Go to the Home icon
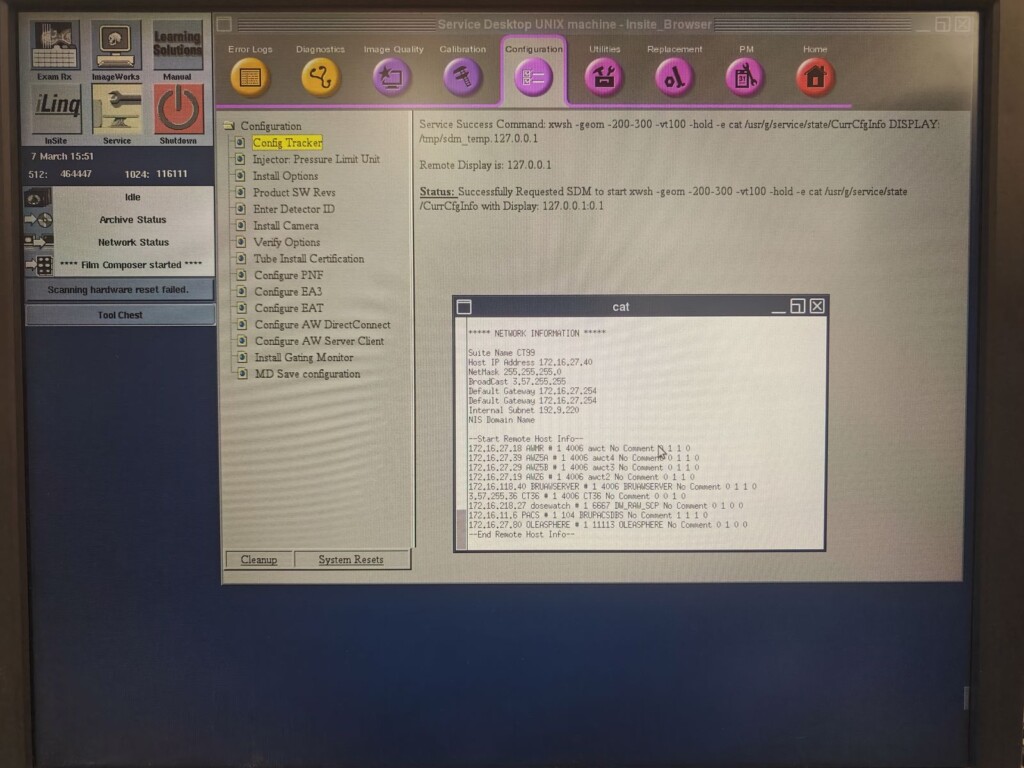This screenshot has height=768, width=1024. 815,77
